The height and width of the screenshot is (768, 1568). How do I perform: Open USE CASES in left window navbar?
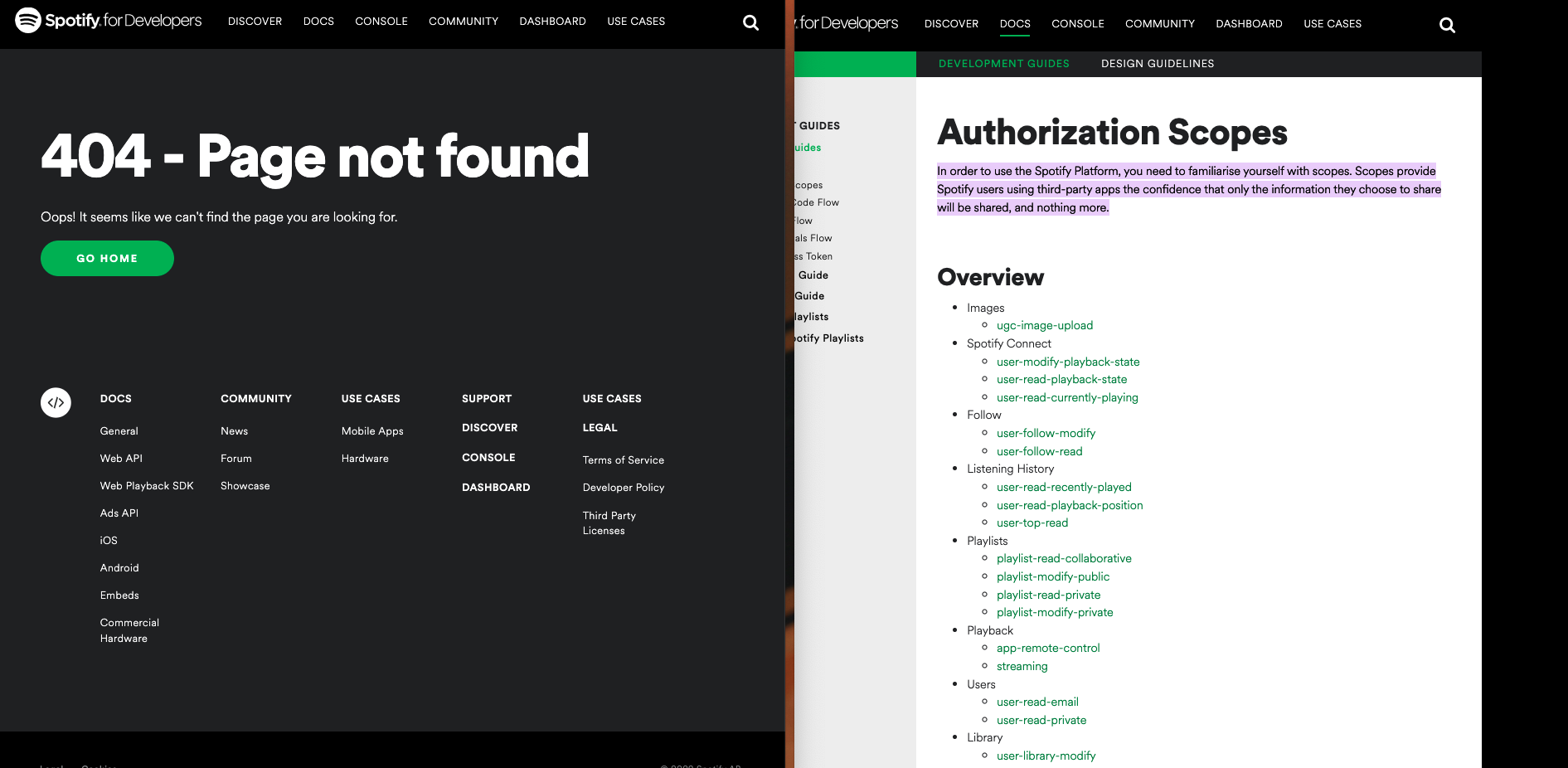click(x=636, y=22)
